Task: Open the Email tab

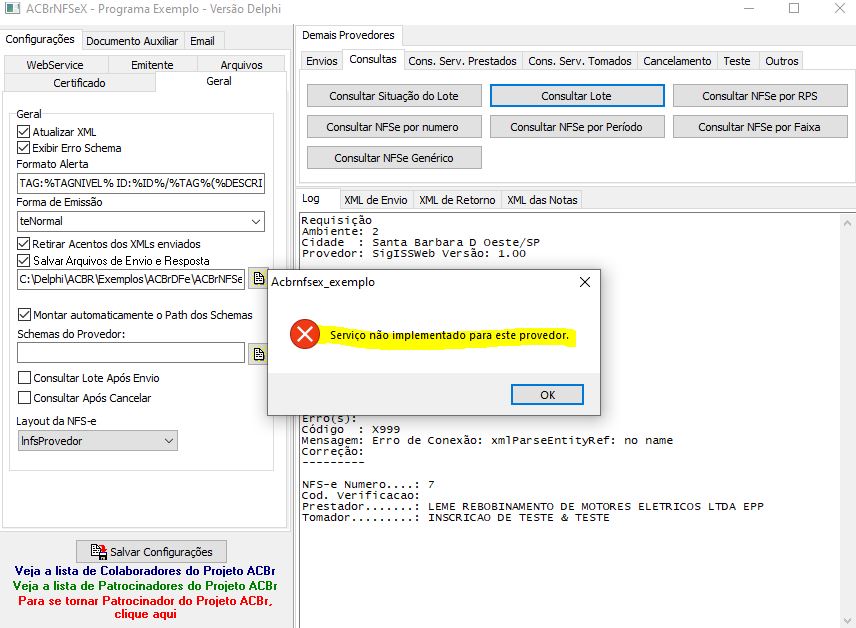Action: [x=202, y=41]
